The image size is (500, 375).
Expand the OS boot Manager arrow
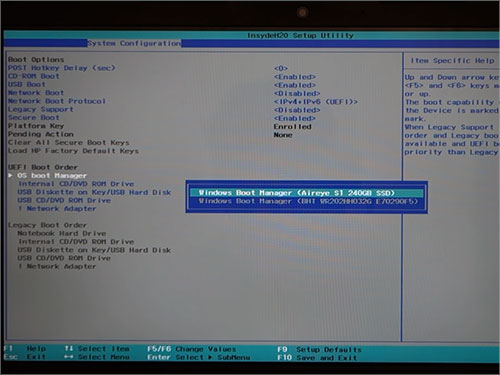coord(10,175)
